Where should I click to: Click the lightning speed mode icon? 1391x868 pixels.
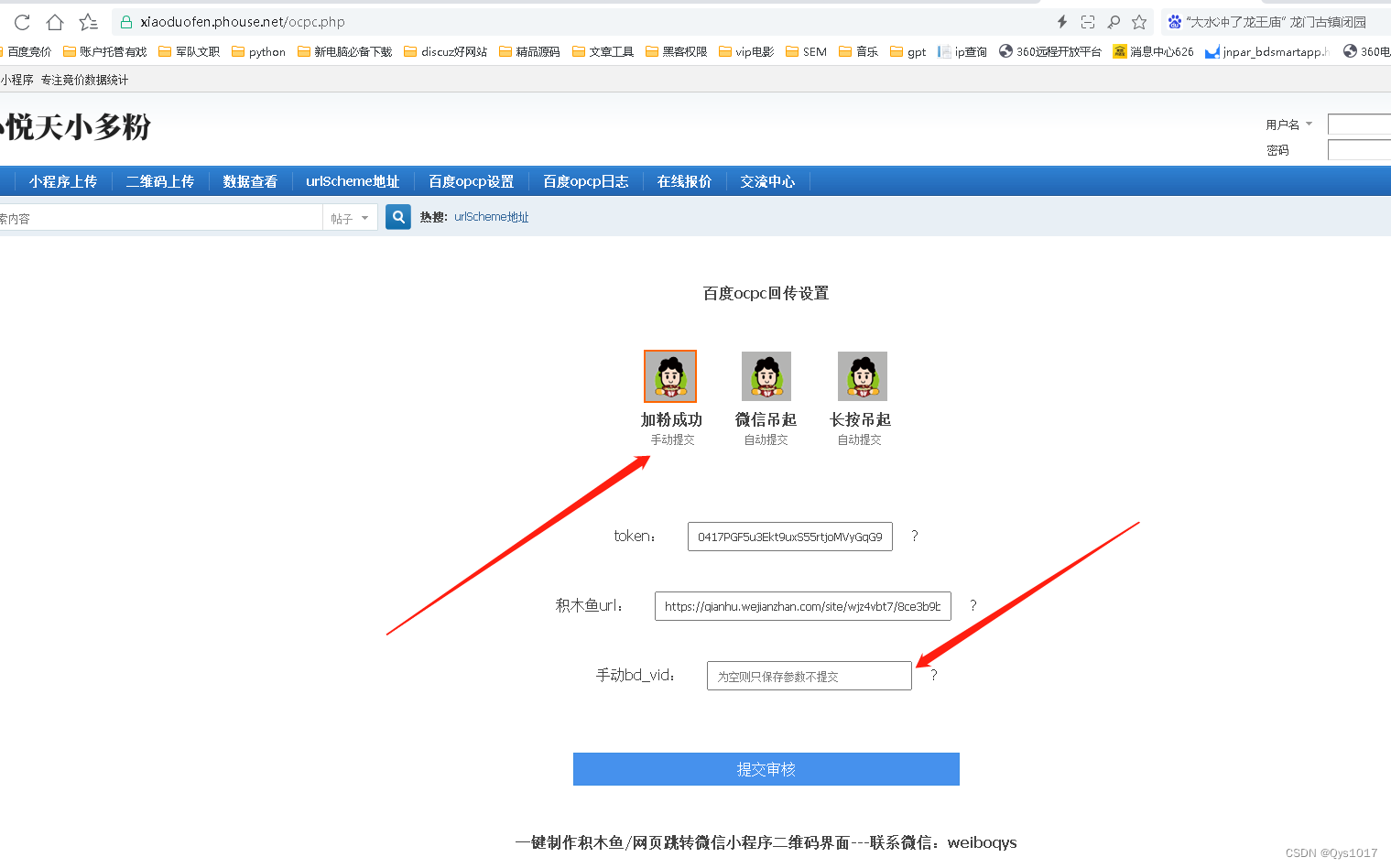coord(1062,22)
